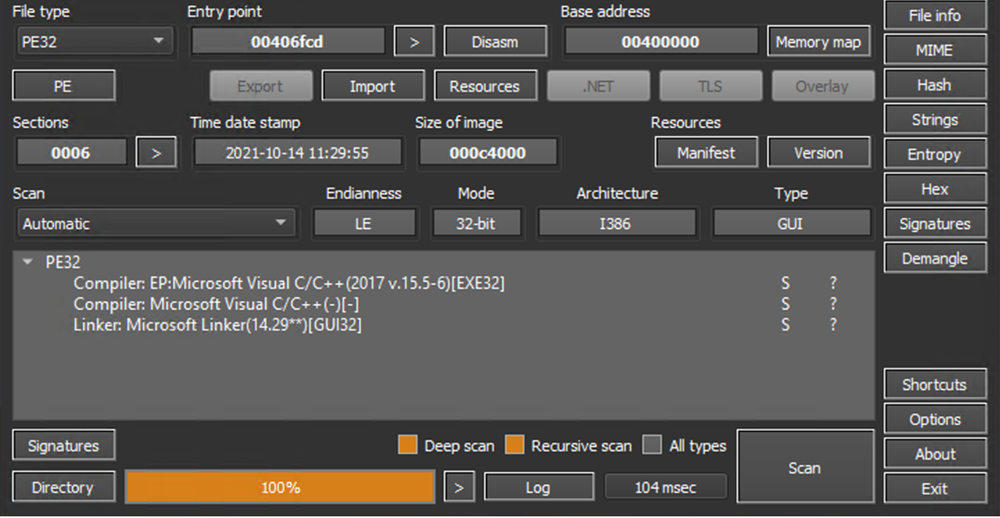Select the time date stamp 2021-10-14 11:29:55
This screenshot has width=1000, height=518.
(297, 153)
